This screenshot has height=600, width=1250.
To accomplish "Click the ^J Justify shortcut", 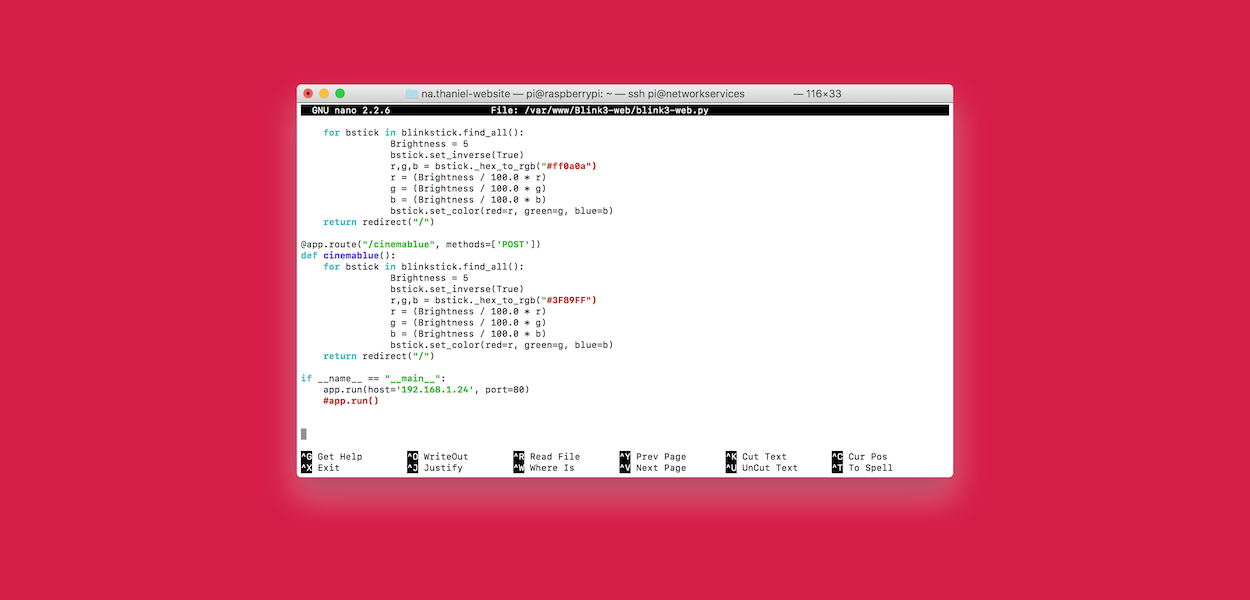I will (435, 468).
